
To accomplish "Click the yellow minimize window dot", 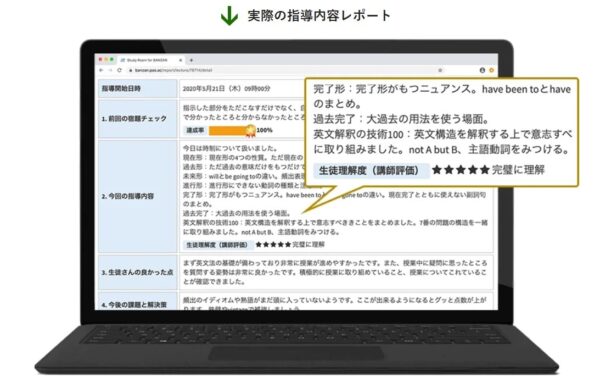I will [106, 60].
